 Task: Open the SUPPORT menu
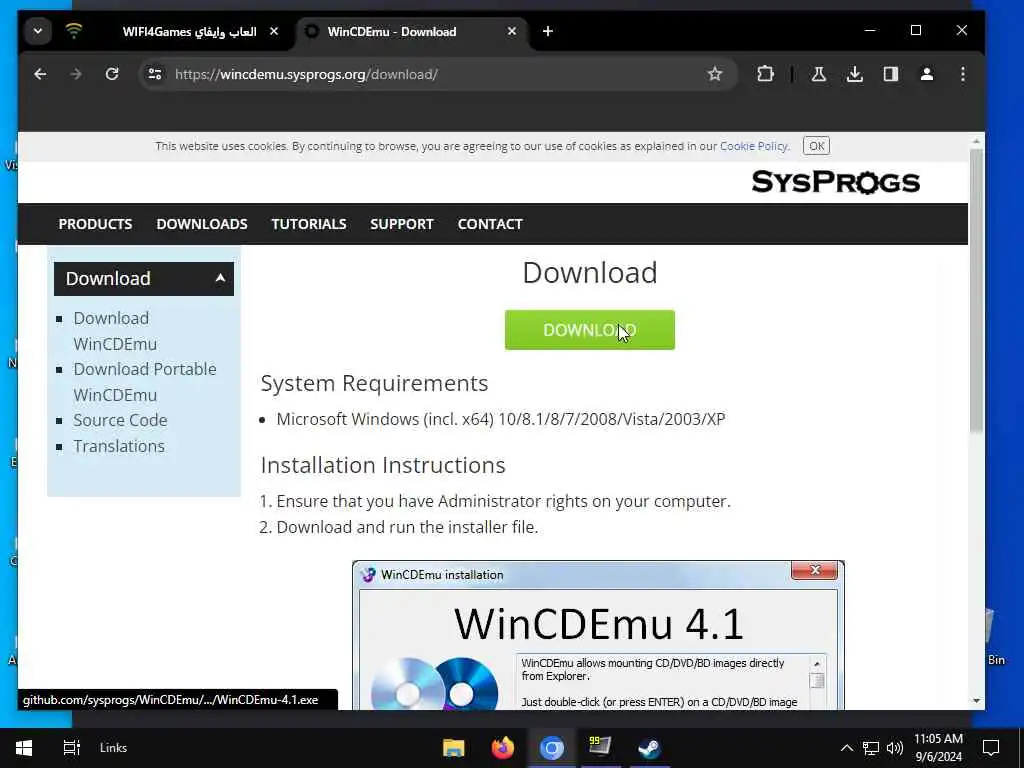[402, 224]
